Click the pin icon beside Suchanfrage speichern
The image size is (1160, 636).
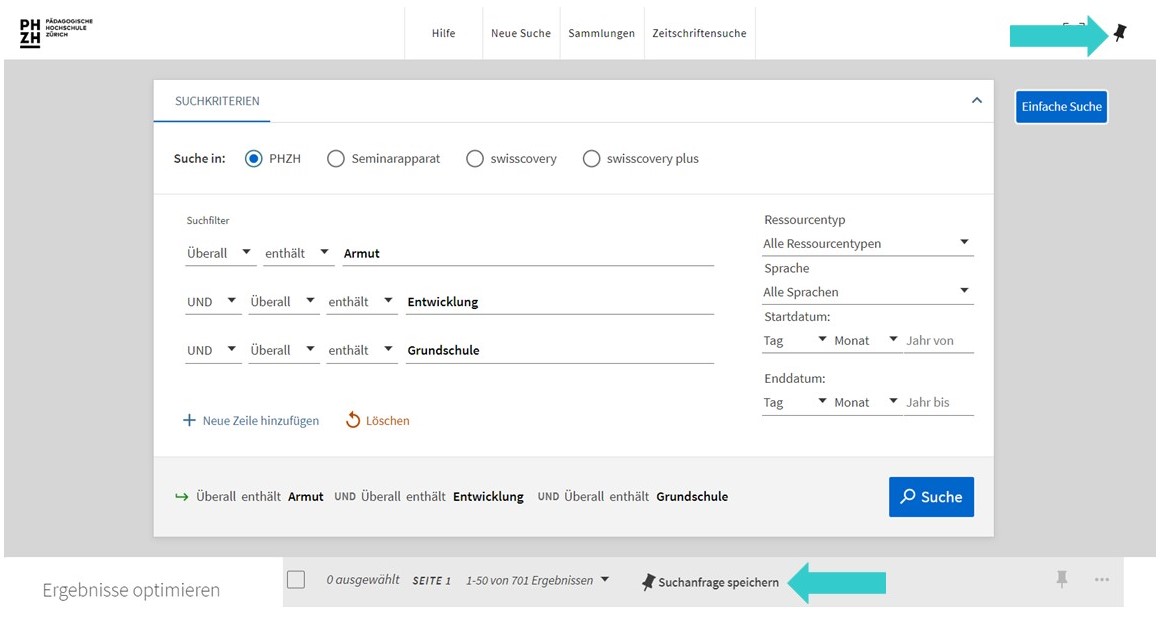648,582
